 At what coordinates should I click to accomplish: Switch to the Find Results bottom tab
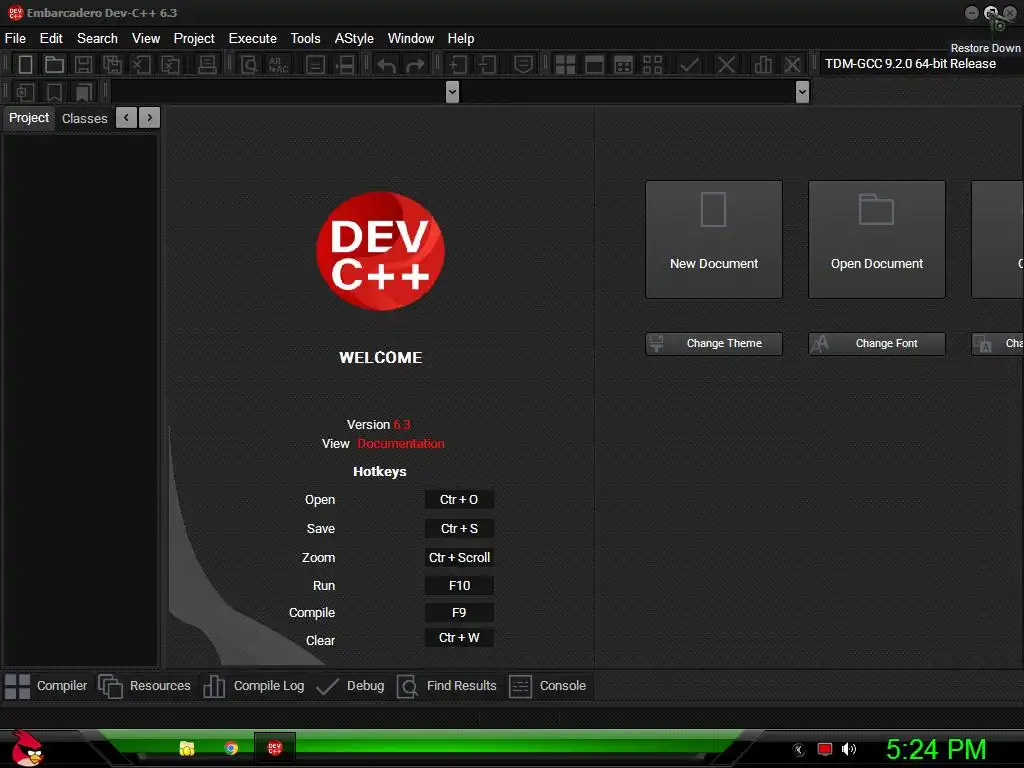[x=447, y=686]
